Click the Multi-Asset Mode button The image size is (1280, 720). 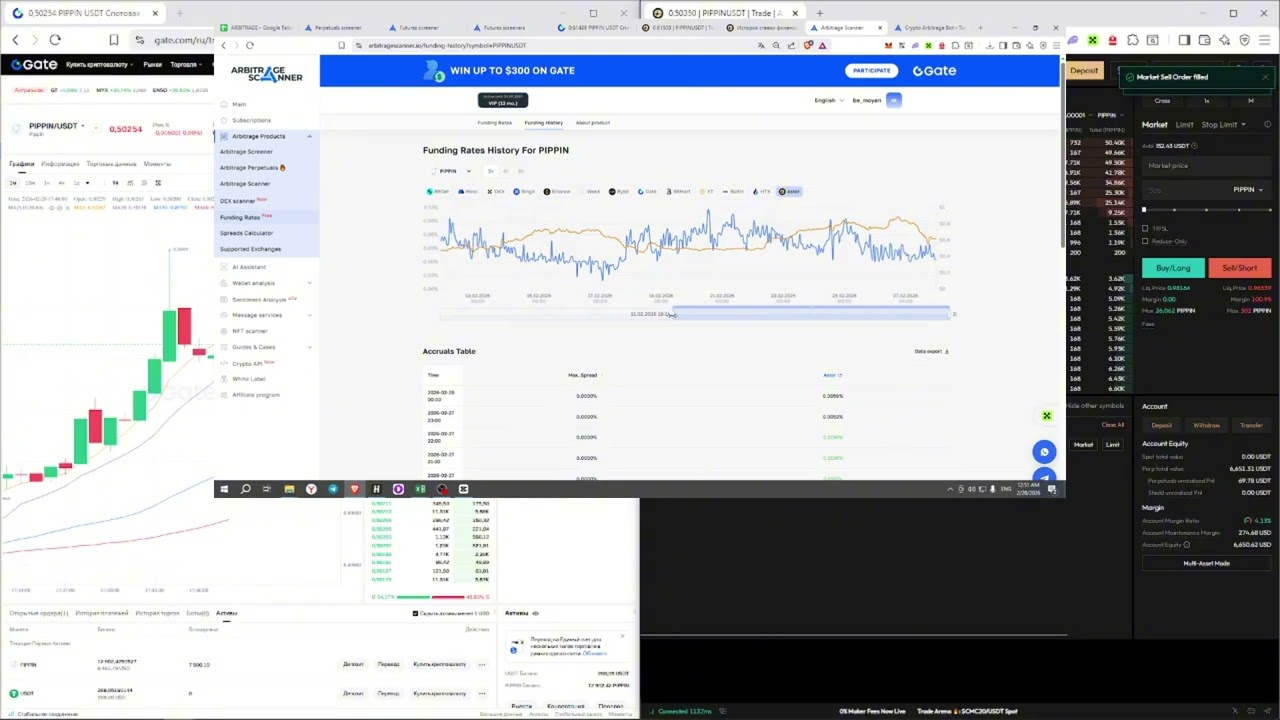(x=1206, y=563)
